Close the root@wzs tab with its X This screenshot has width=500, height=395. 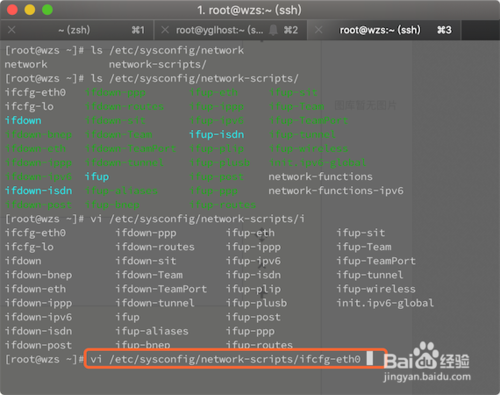click(x=318, y=30)
